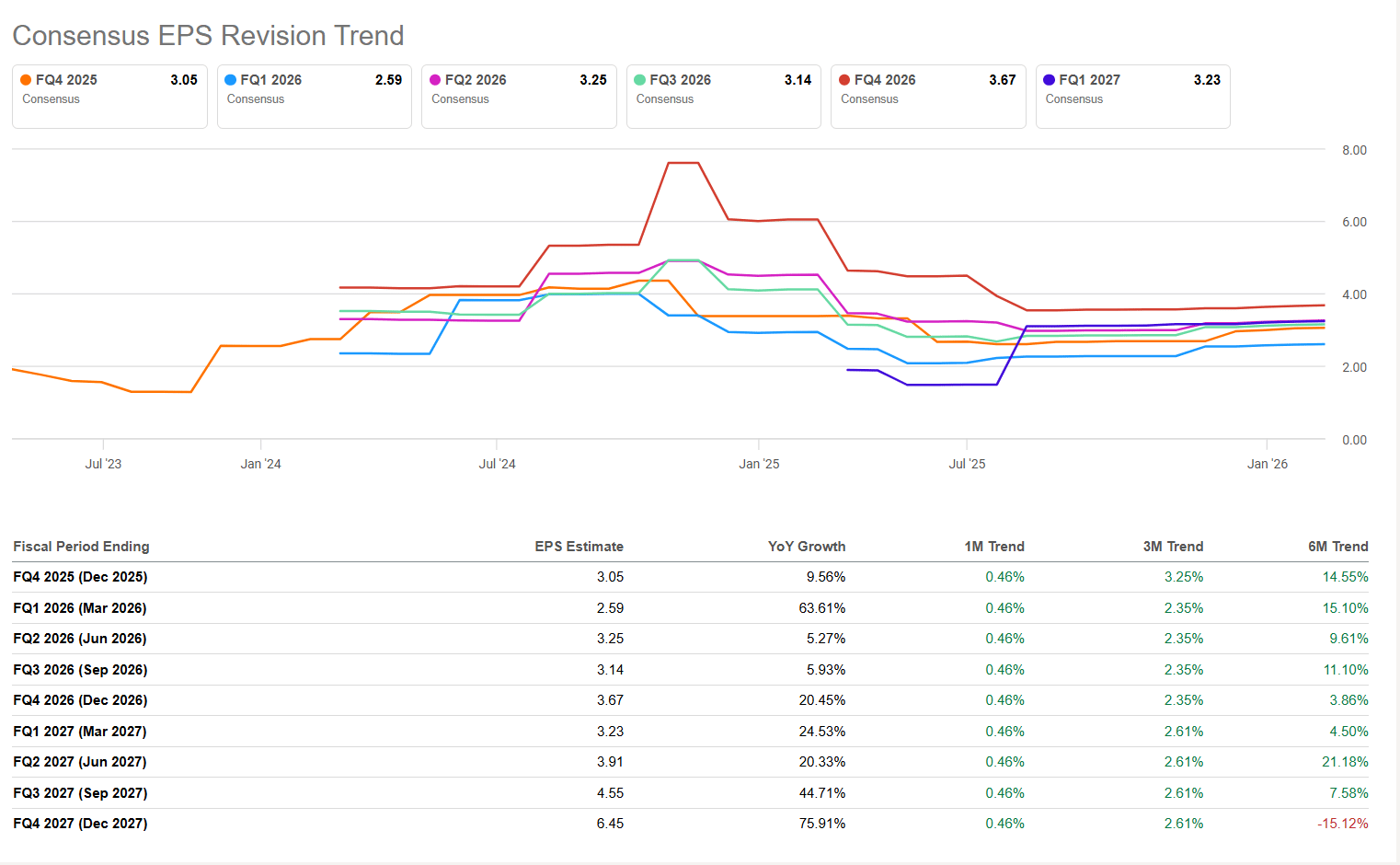Toggle the FQ1 2027 legend card
Viewport: 1400px width, 865px height.
coord(1132,97)
